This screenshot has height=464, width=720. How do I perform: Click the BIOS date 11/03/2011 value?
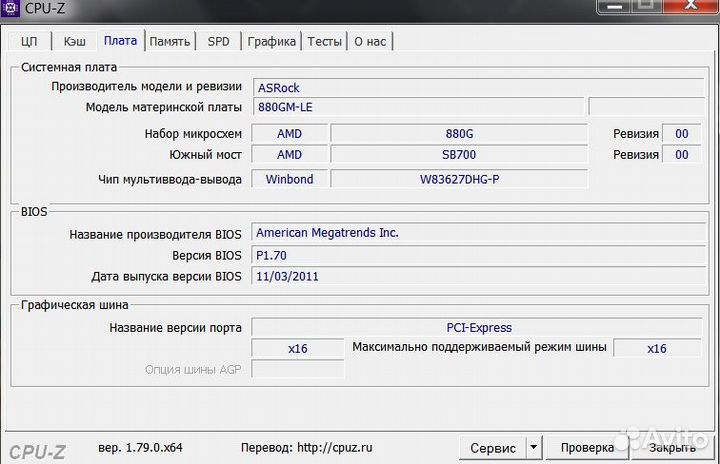point(478,276)
